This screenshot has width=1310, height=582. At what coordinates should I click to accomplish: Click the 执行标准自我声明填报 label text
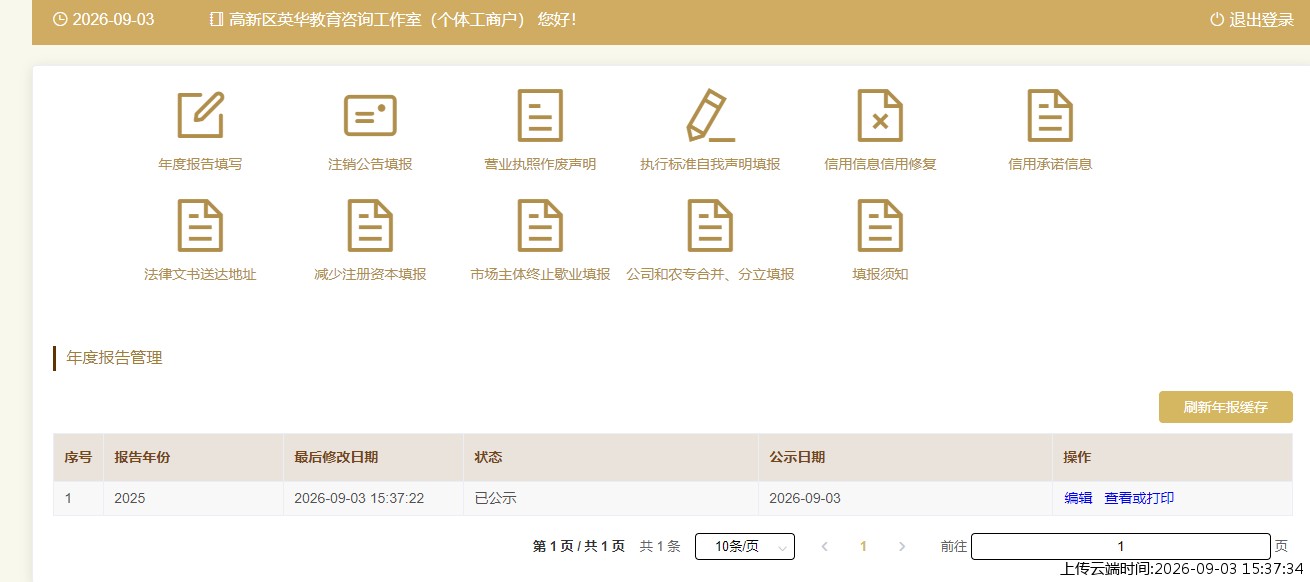click(710, 164)
